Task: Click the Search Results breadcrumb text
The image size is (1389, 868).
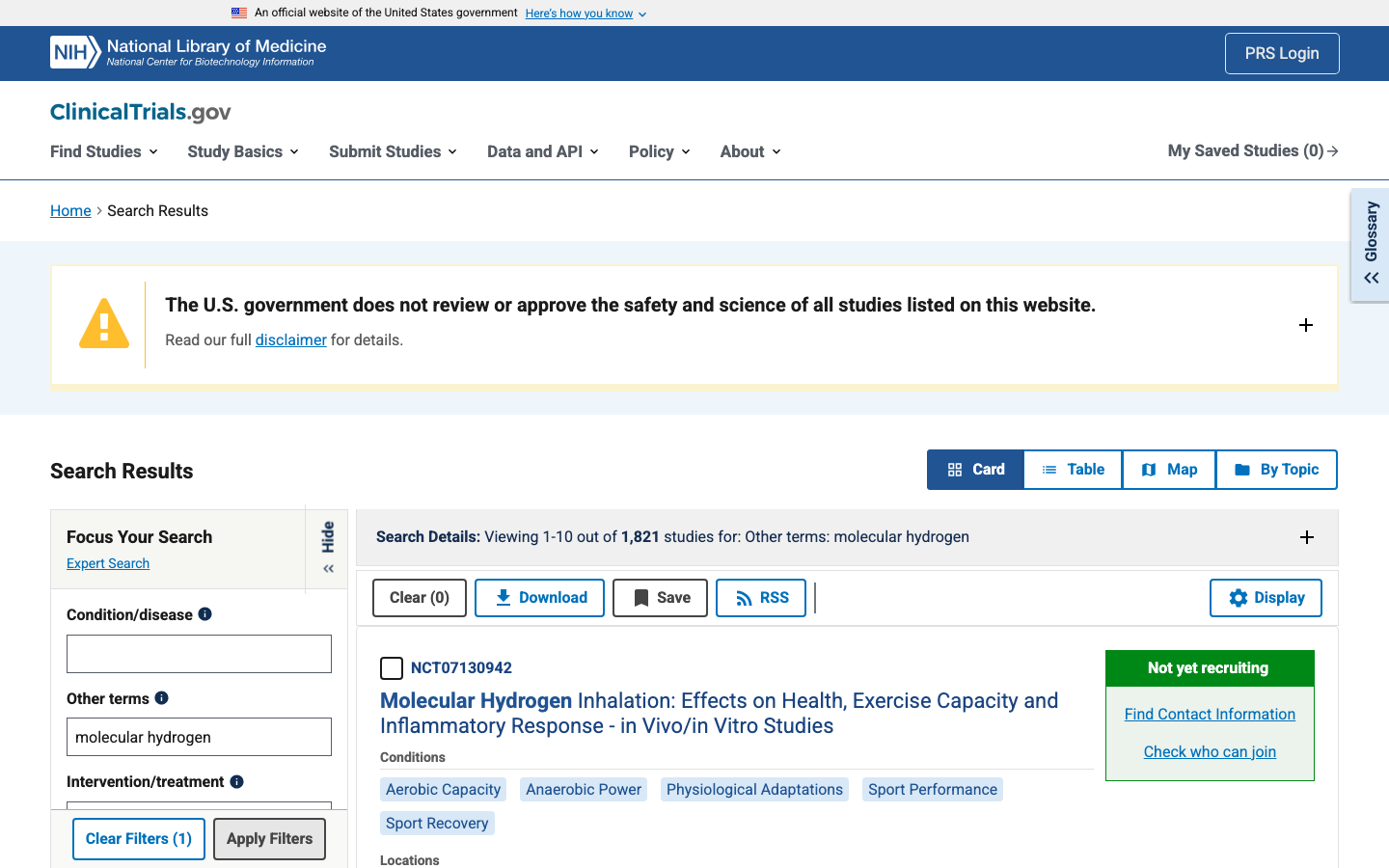Action: point(157,210)
